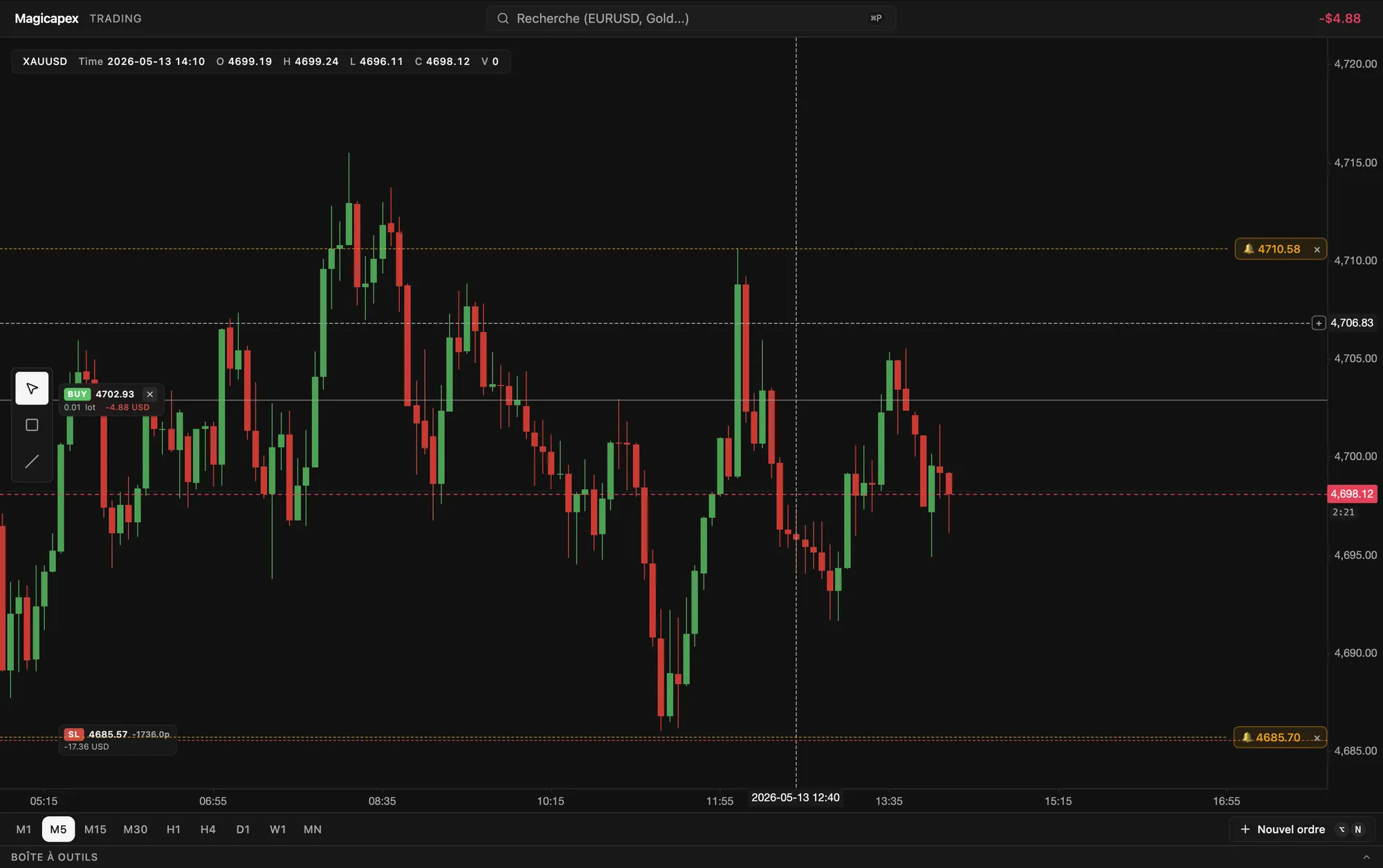Switch to H1 timeframe
1383x868 pixels.
point(174,829)
